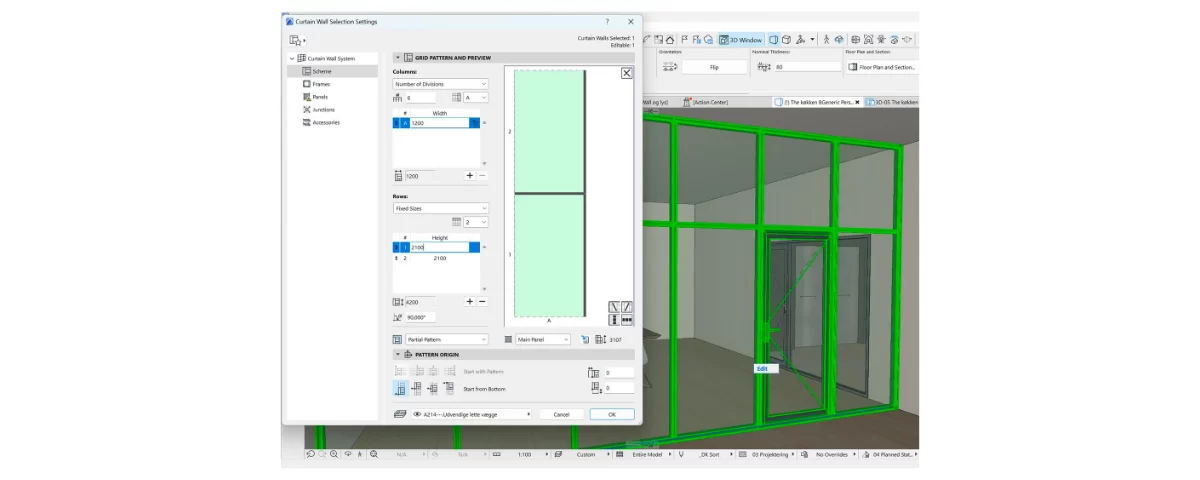
Task: Collapse the Pattern Origin section
Action: coord(397,354)
